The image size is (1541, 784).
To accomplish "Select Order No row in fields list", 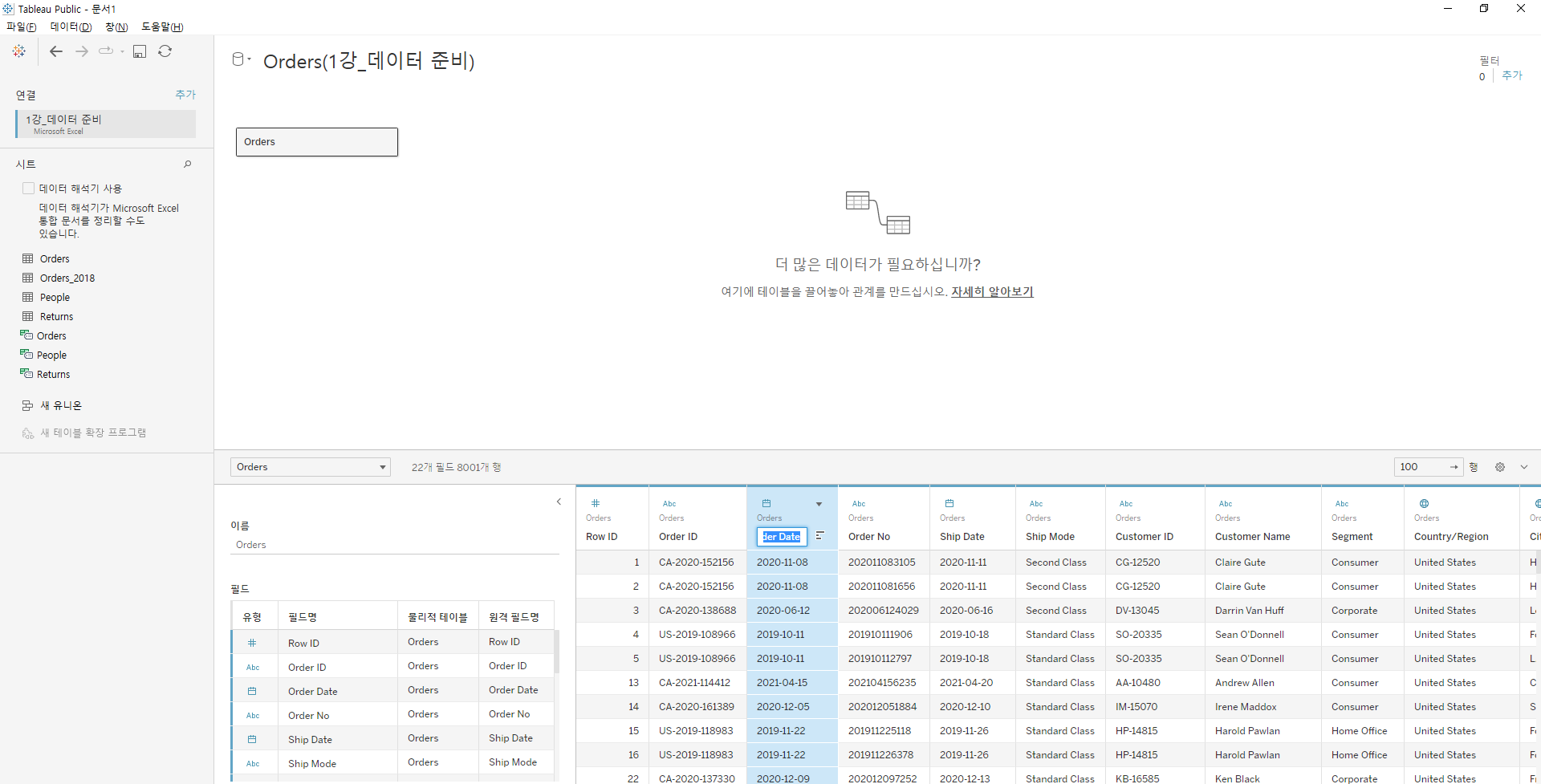I will [x=392, y=715].
